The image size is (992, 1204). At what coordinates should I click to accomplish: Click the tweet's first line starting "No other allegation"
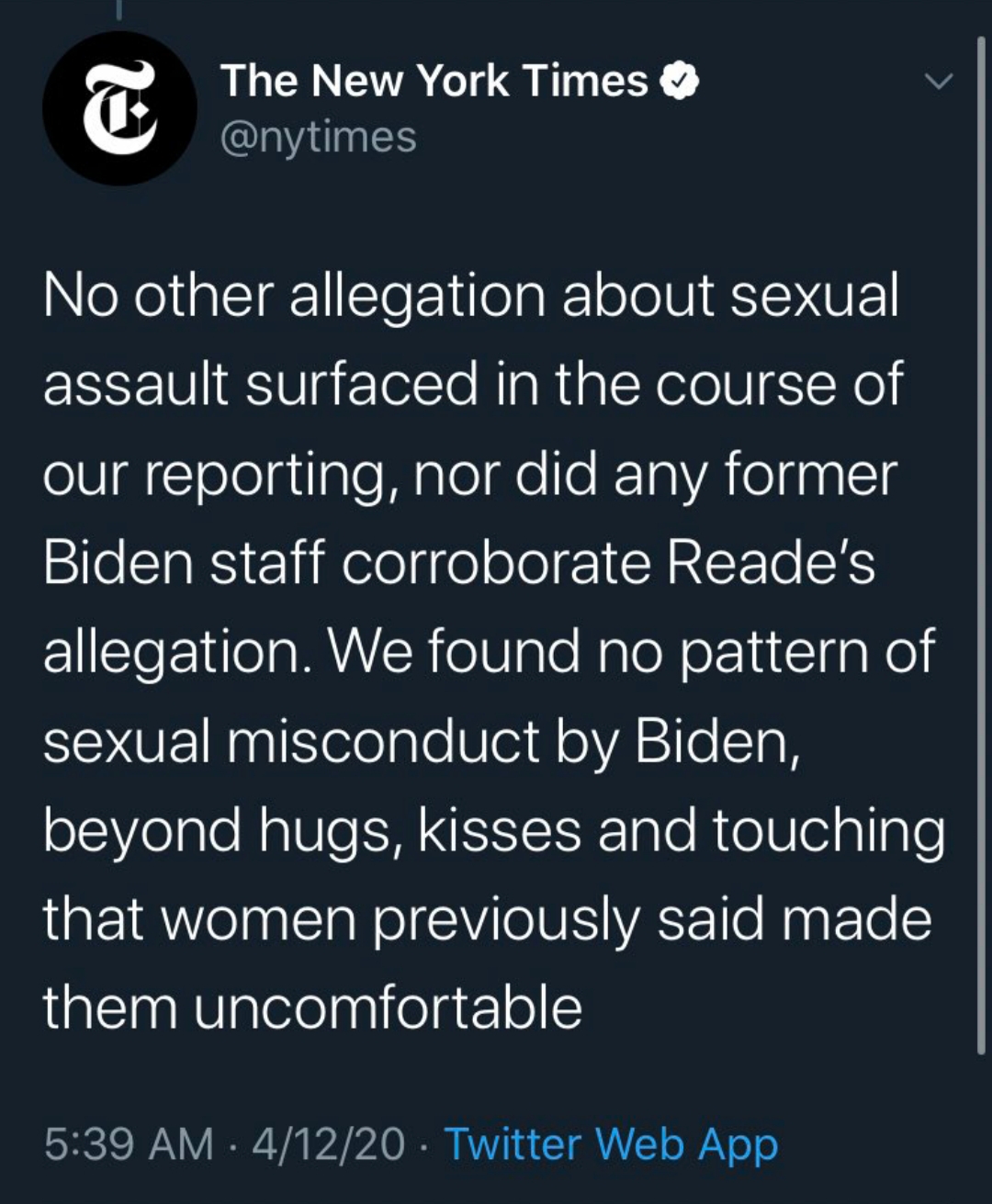[470, 296]
